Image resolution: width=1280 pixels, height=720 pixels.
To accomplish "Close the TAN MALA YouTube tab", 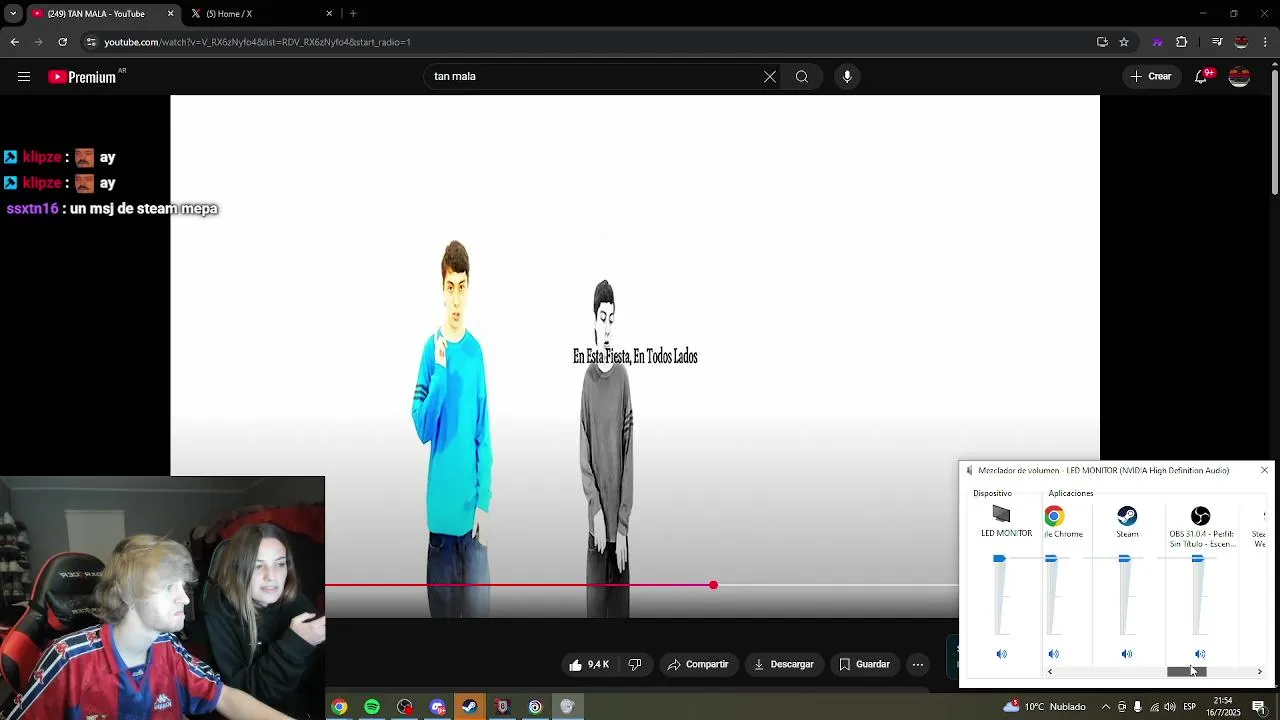I will pyautogui.click(x=170, y=14).
